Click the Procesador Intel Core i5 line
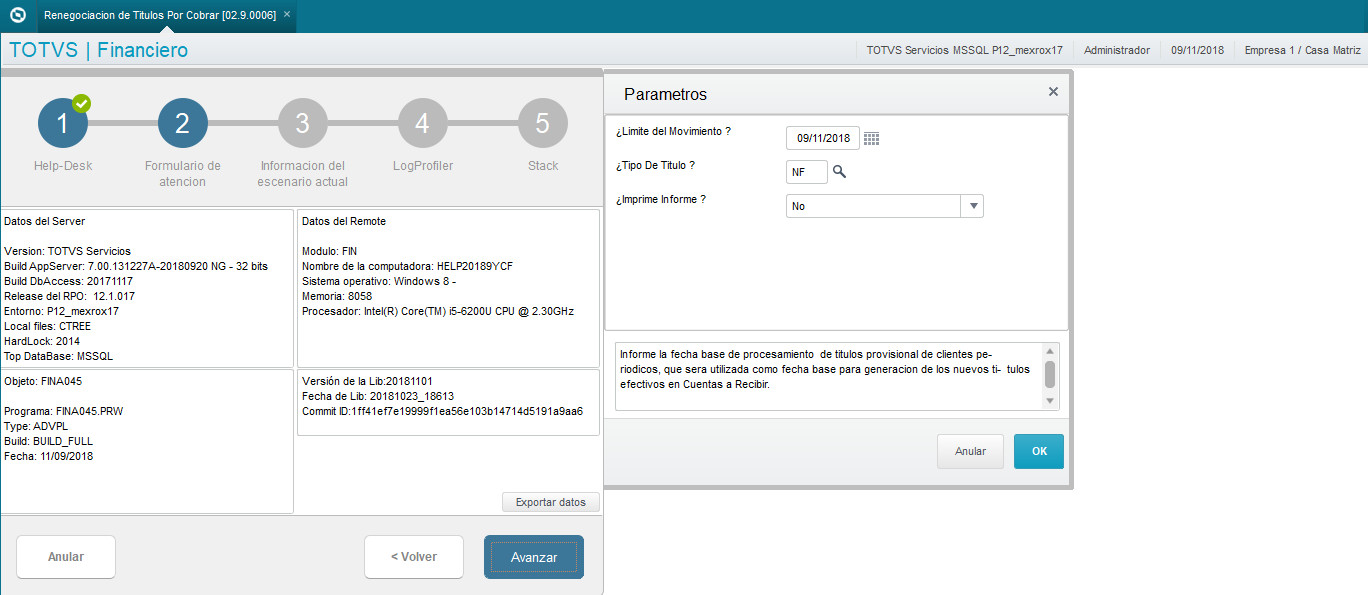 (437, 311)
